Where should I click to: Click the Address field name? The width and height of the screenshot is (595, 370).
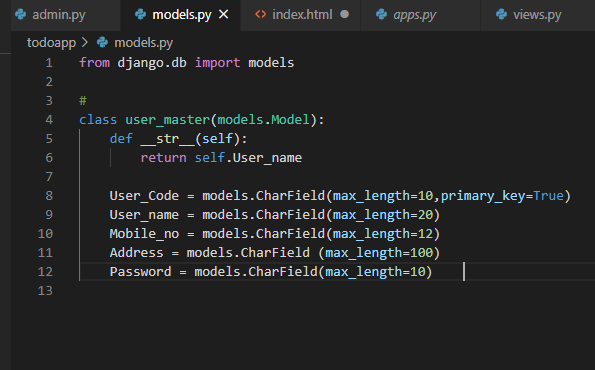(x=137, y=253)
